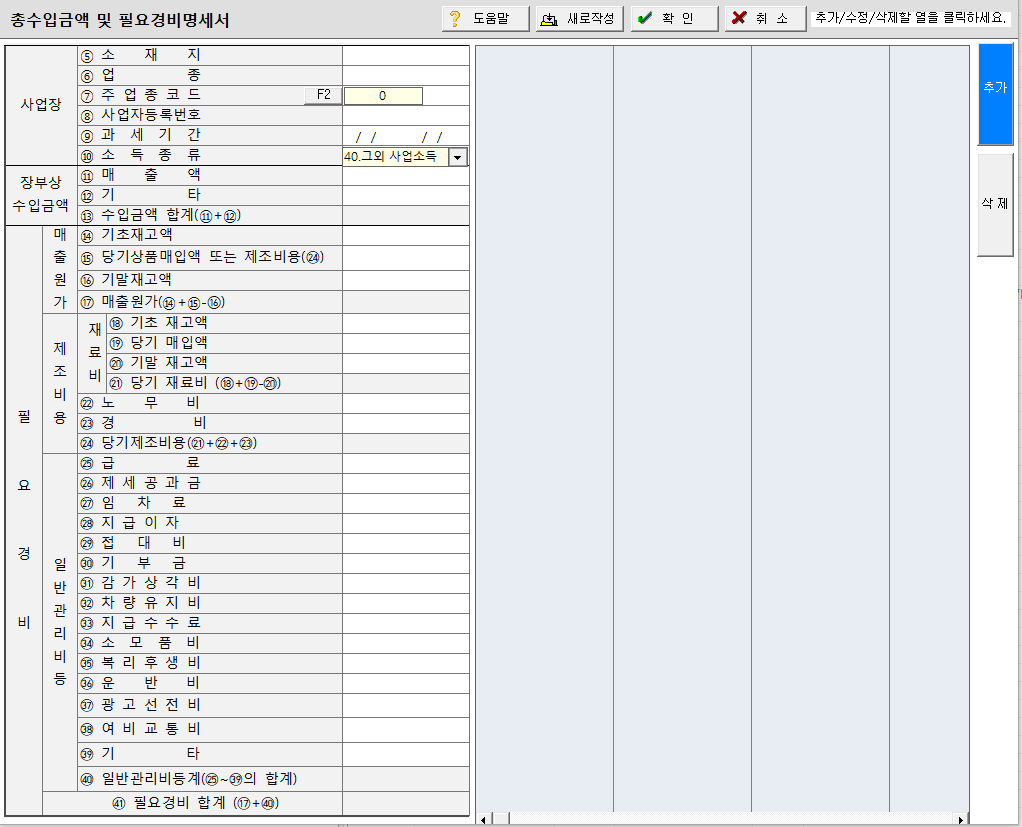Click the 주업종코드 input field
Screen dimensions: 1022x827
coord(383,96)
